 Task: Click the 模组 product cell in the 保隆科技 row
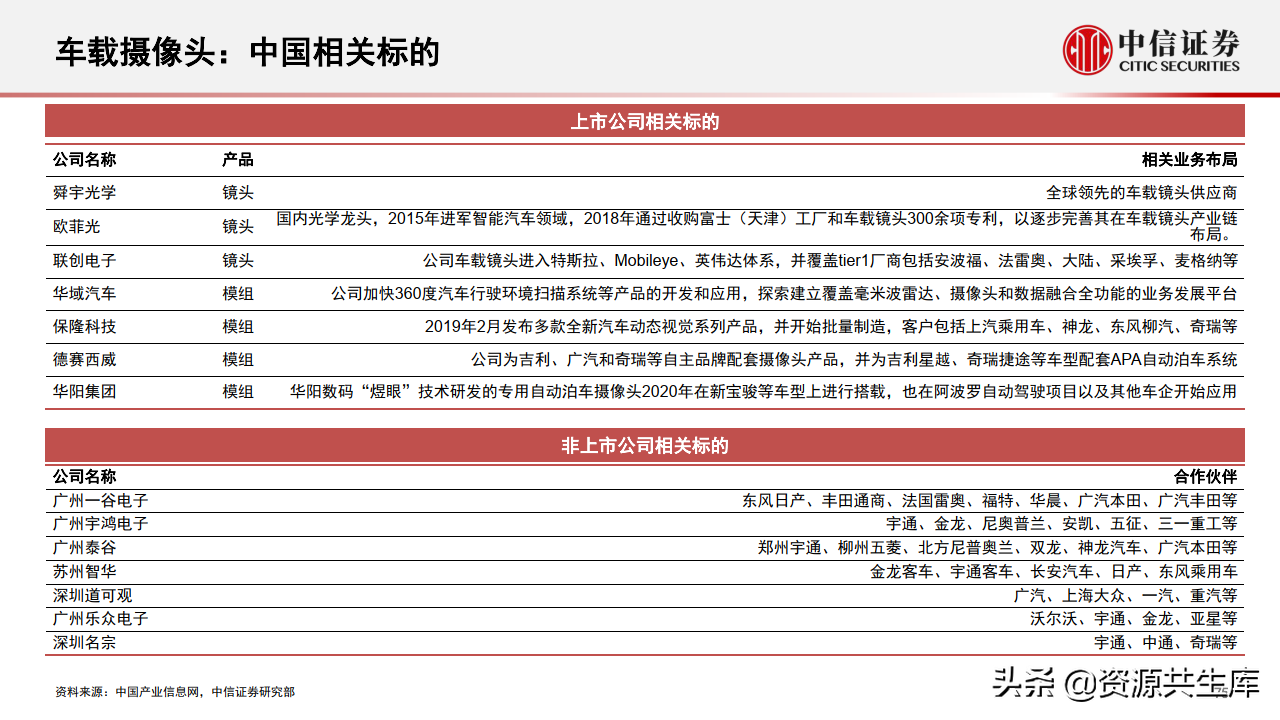pyautogui.click(x=237, y=326)
